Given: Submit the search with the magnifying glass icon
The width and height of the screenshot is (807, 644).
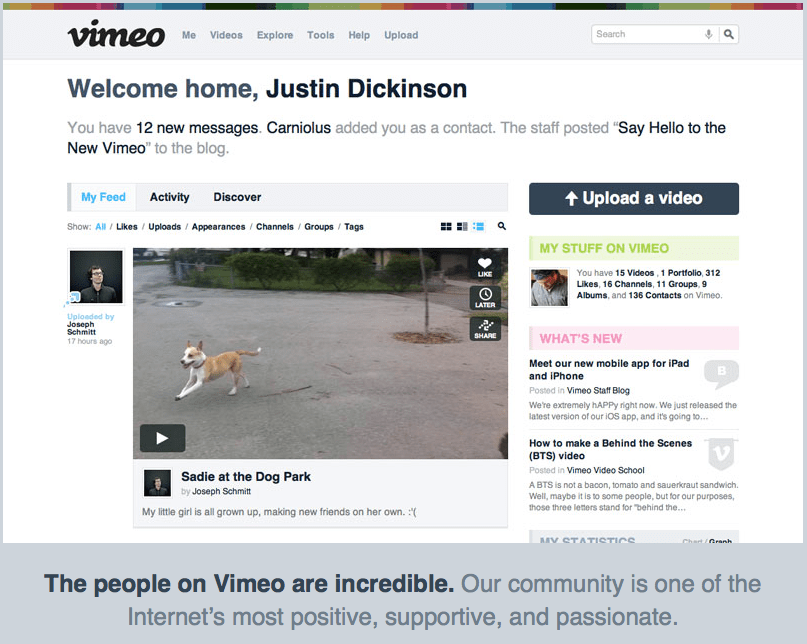Looking at the screenshot, I should pyautogui.click(x=729, y=33).
